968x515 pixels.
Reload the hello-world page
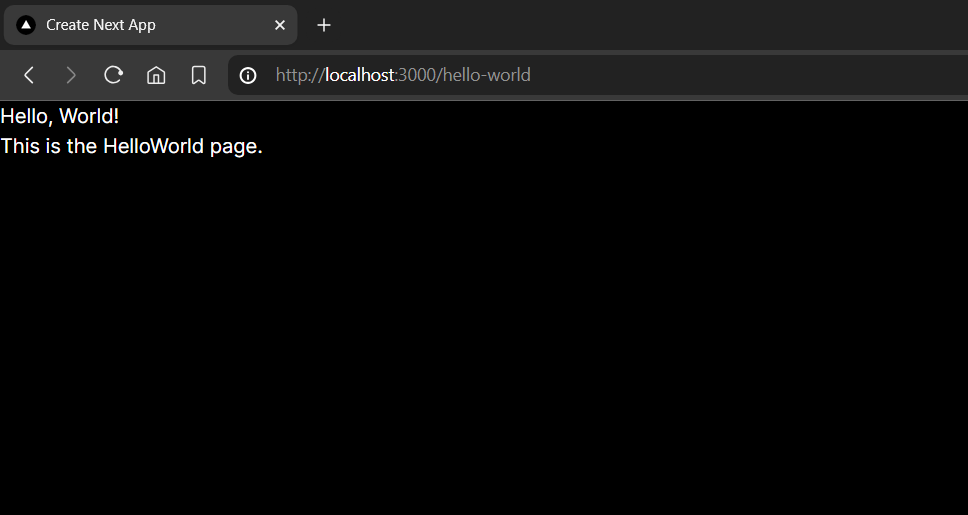(x=114, y=75)
